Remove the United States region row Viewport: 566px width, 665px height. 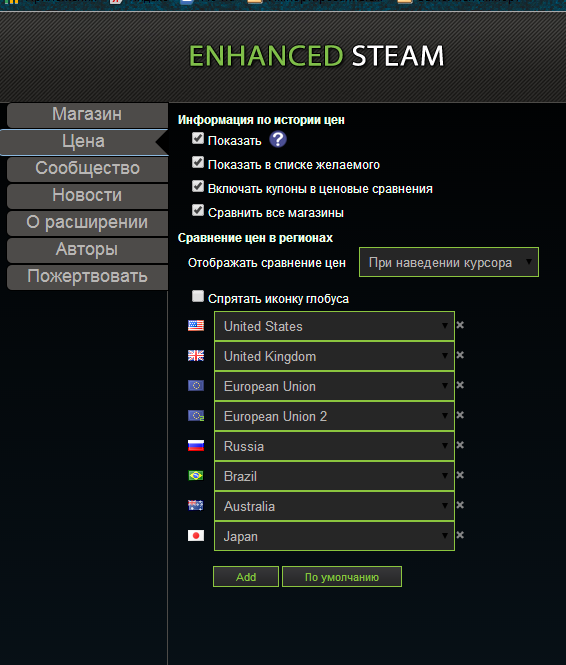pyautogui.click(x=460, y=325)
